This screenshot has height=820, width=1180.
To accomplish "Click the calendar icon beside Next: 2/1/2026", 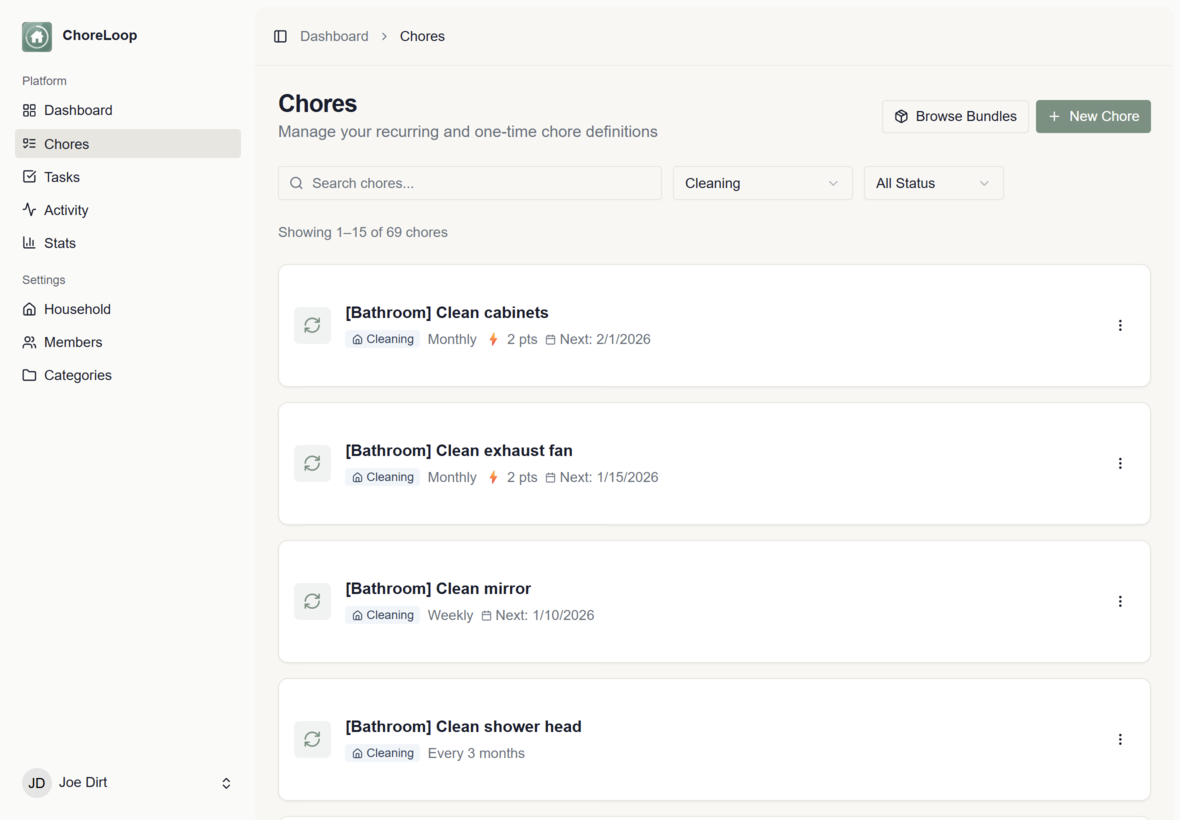I will tap(550, 340).
